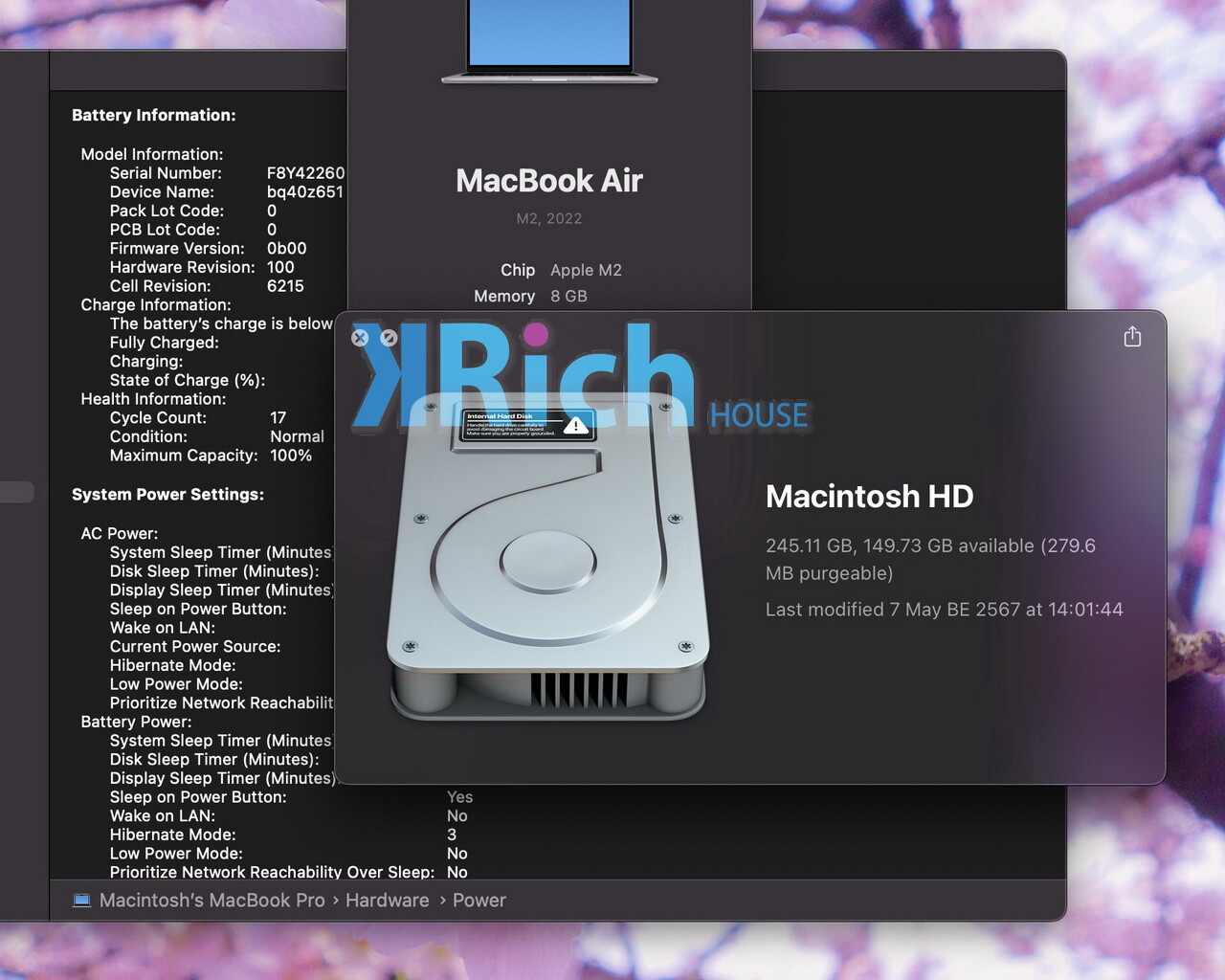
Task: Click the 'PCB Lot Code:' row
Action: click(193, 230)
